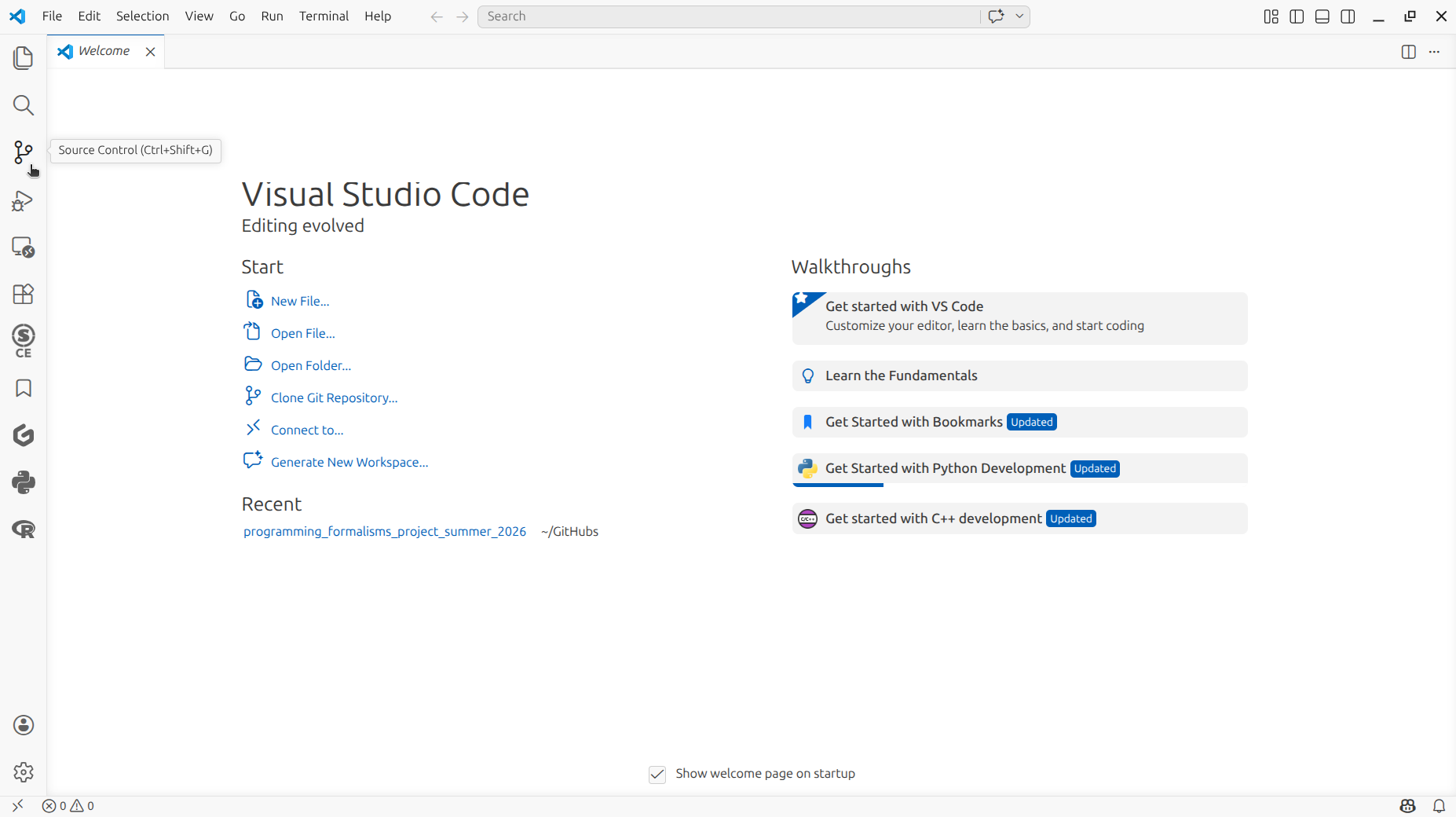Click Clone Git Repository... link
The height and width of the screenshot is (817, 1456).
click(x=334, y=398)
